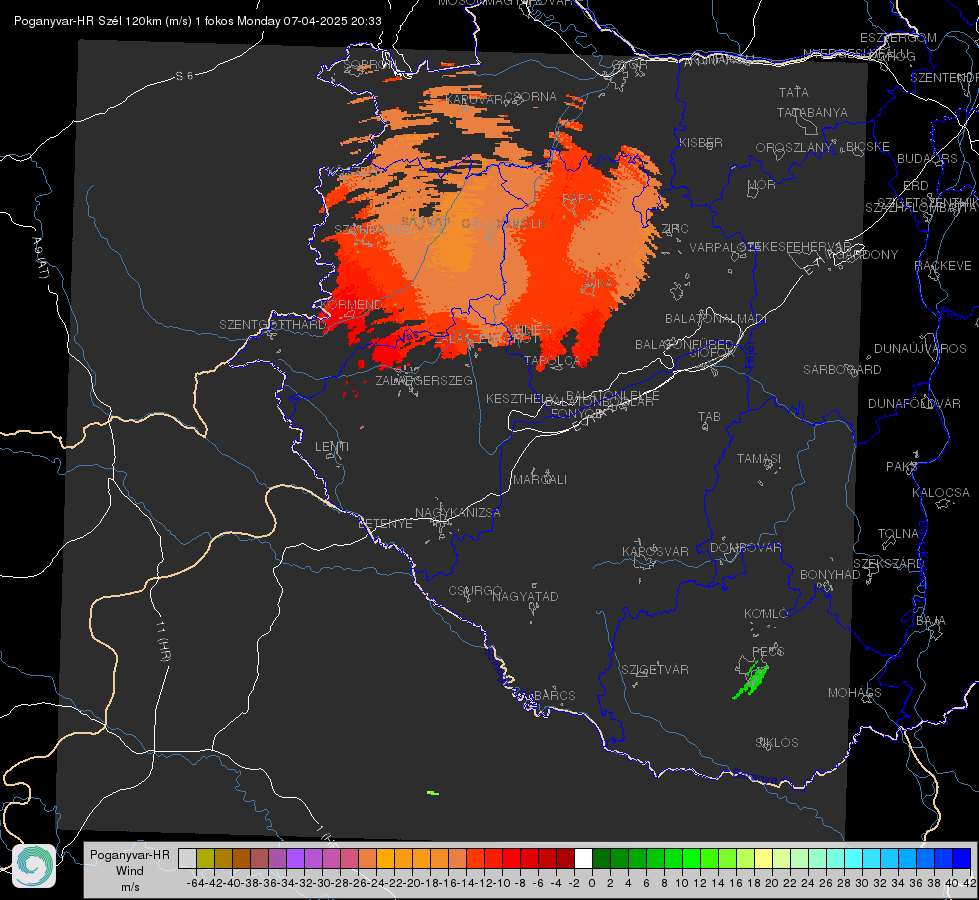Select the MOR town label
Screen dimensions: 979x900
[762, 184]
